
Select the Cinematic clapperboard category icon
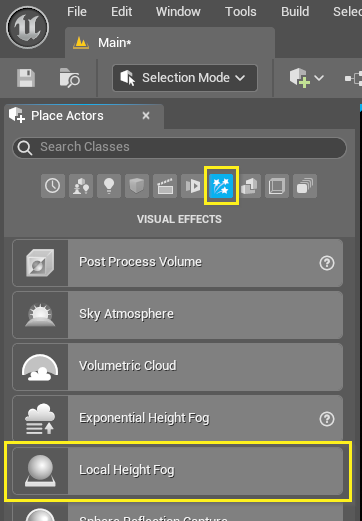pyautogui.click(x=165, y=186)
